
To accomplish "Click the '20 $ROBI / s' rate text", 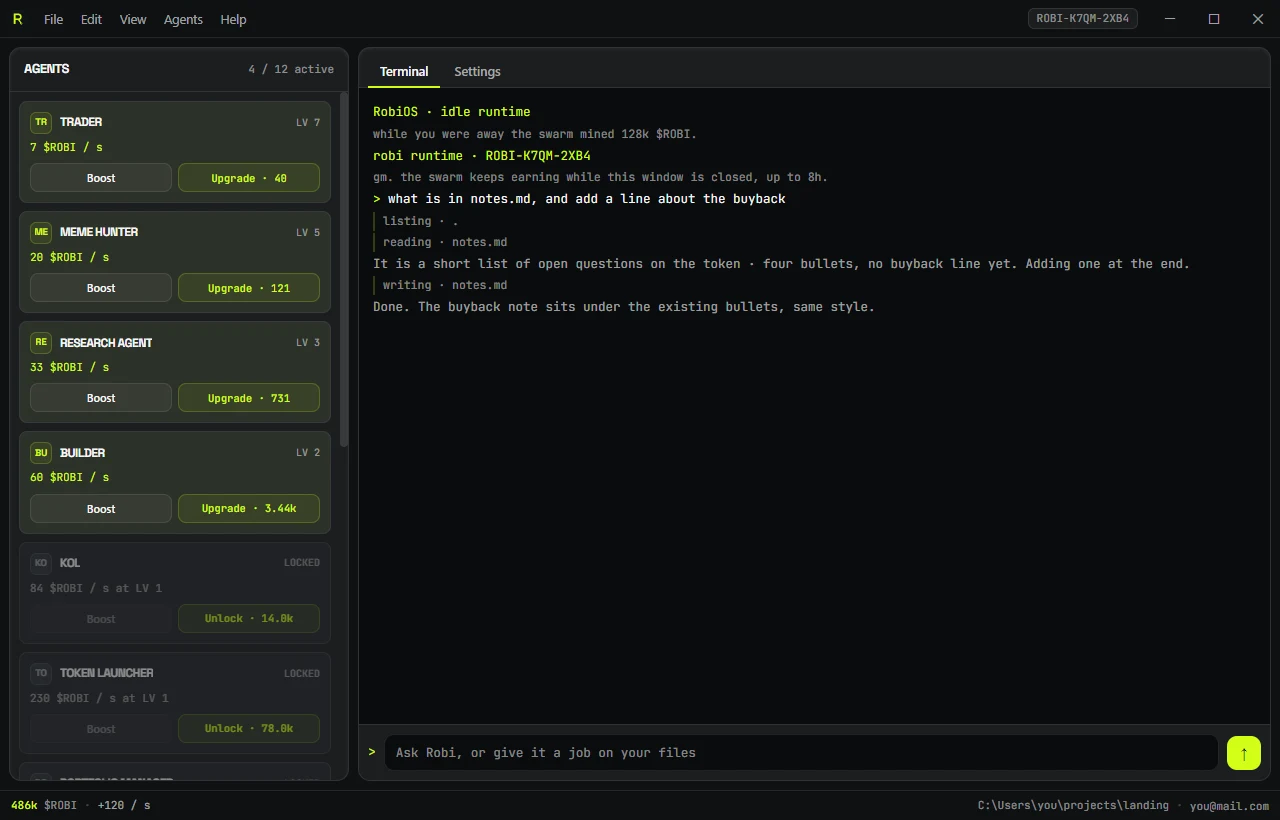I will (70, 257).
